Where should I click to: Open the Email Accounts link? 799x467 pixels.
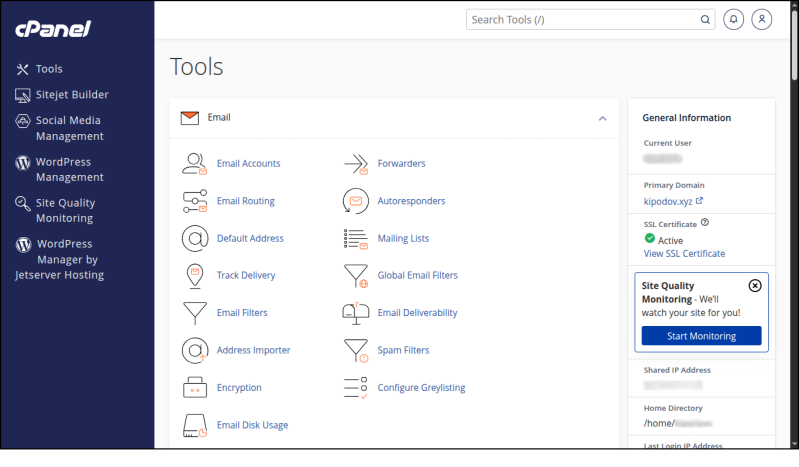click(x=249, y=164)
